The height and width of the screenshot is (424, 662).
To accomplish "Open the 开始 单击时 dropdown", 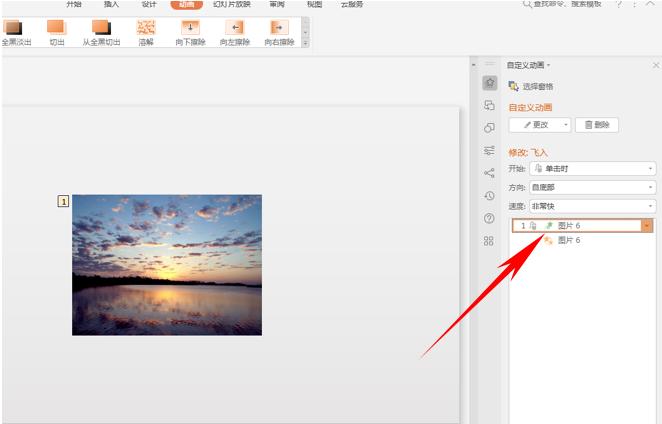I will coord(593,169).
